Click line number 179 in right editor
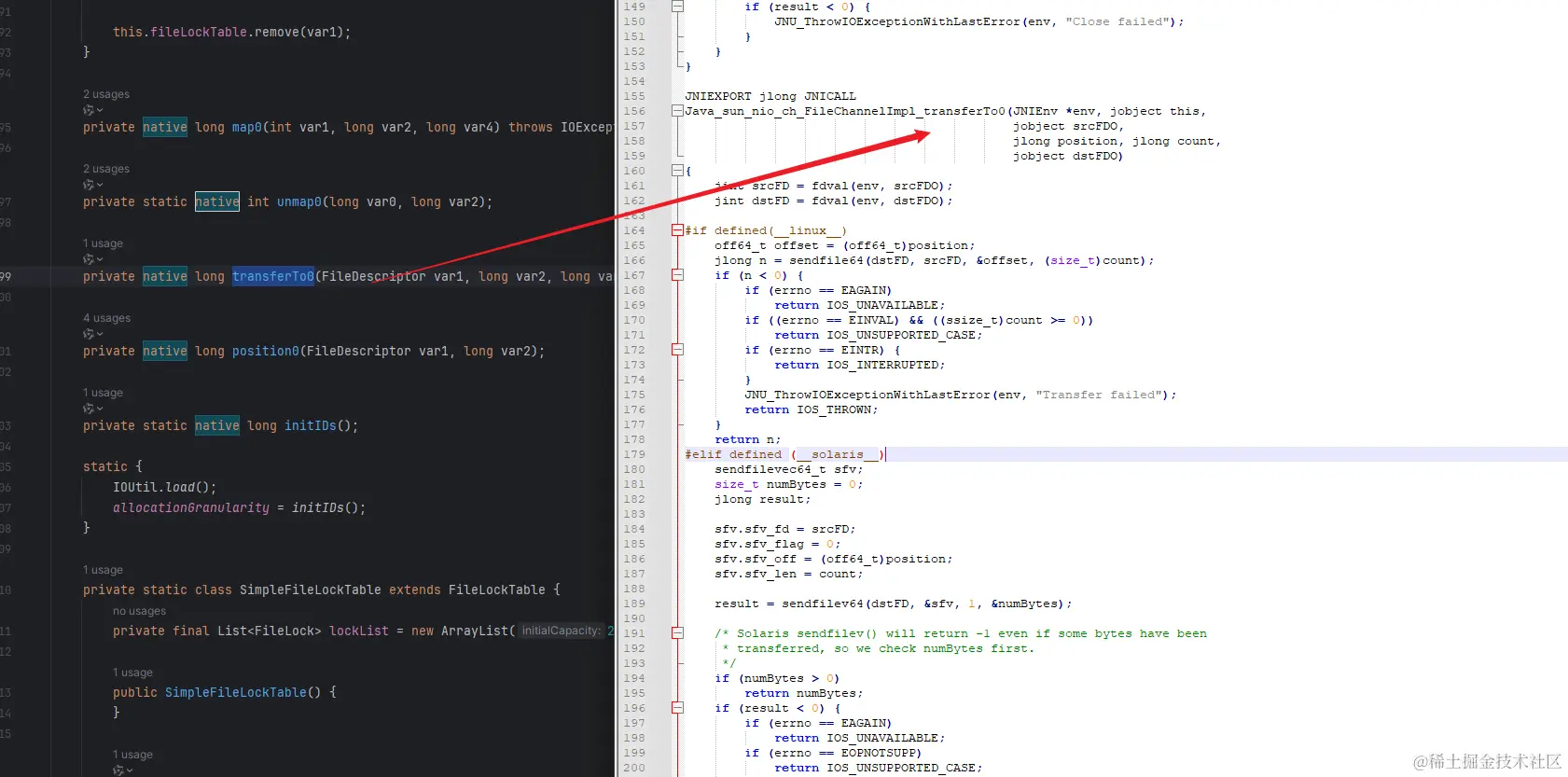Screen dimensions: 1568x777 click(x=634, y=454)
